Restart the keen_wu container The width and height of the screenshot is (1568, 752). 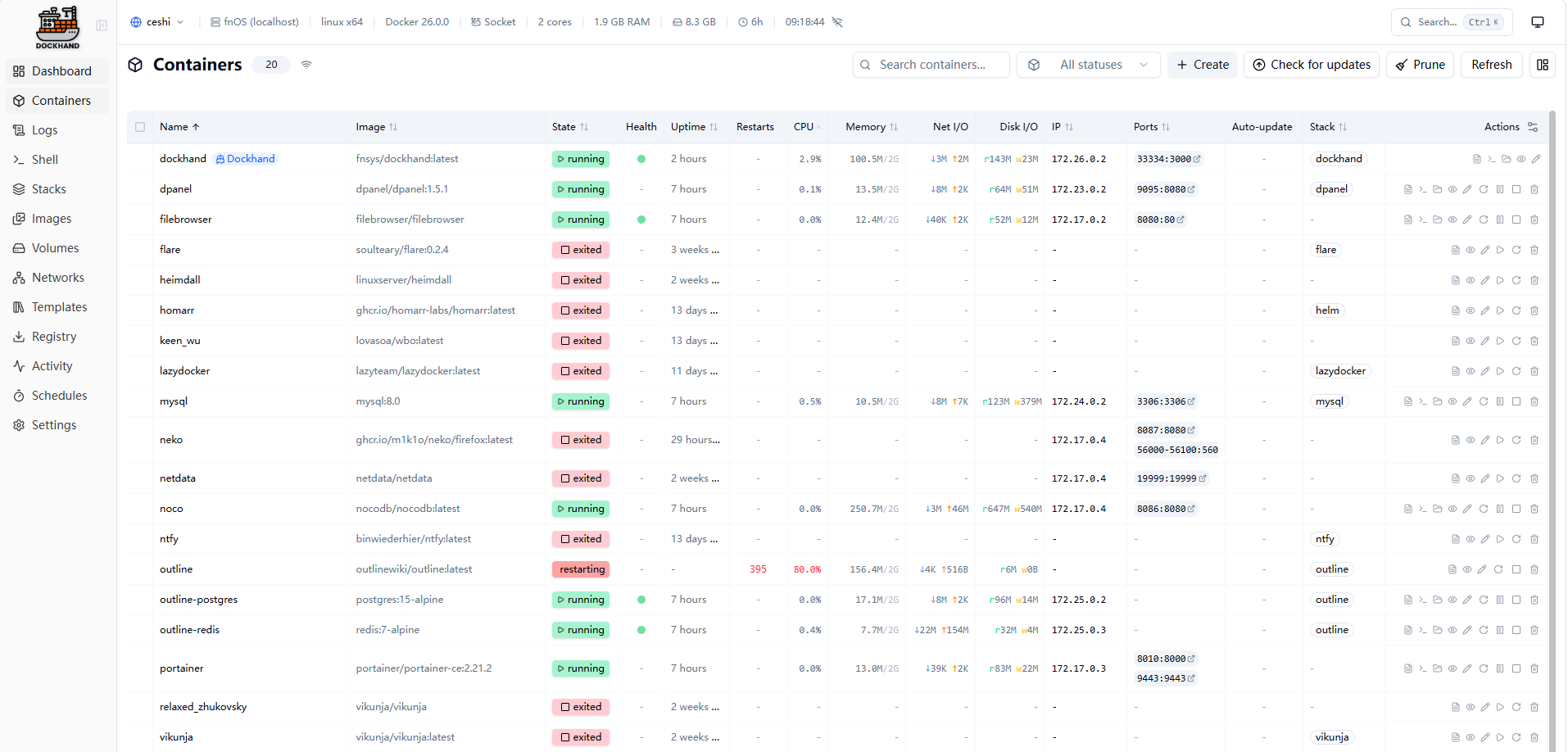1516,341
